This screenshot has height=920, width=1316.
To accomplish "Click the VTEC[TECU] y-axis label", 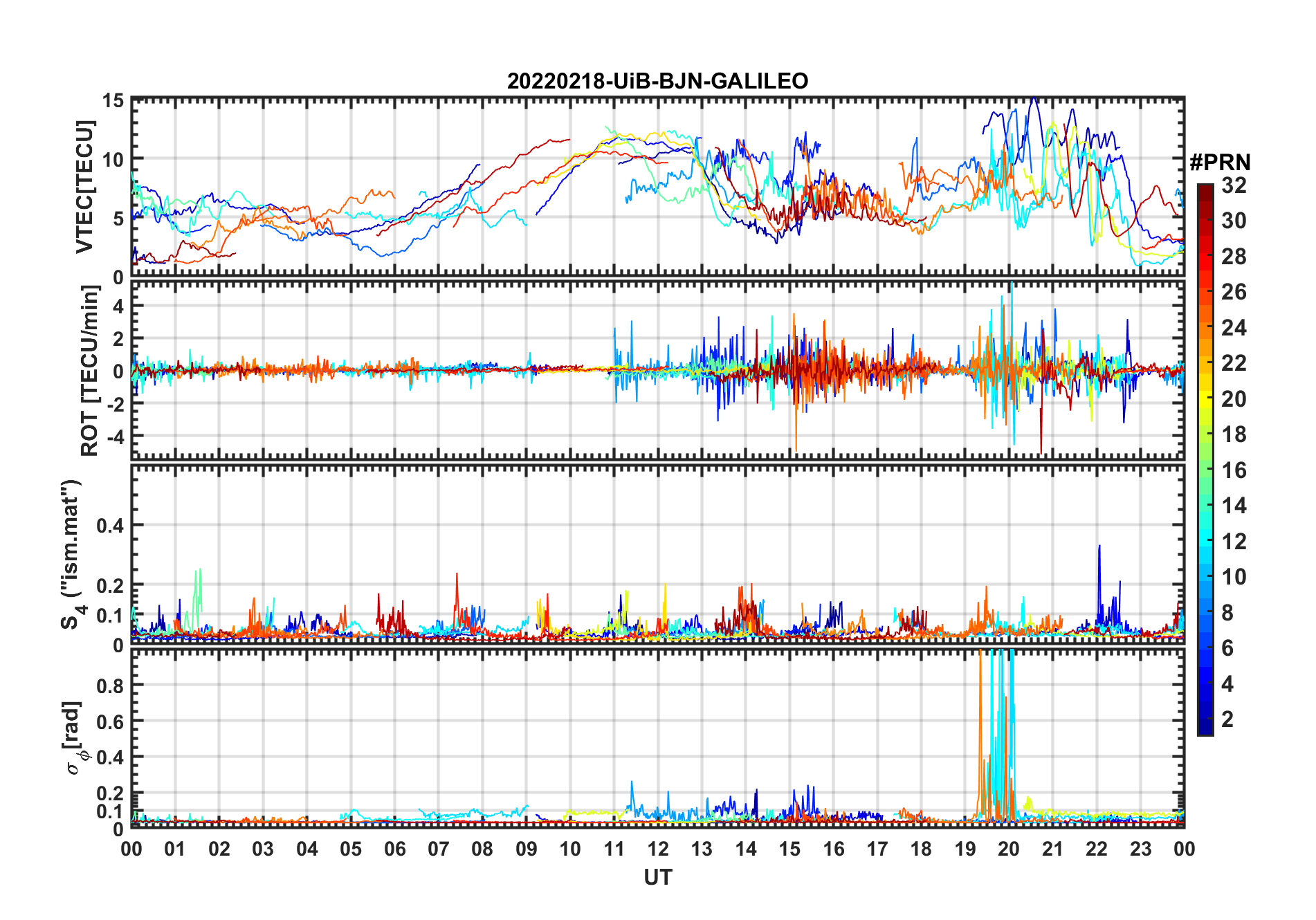I will point(84,187).
